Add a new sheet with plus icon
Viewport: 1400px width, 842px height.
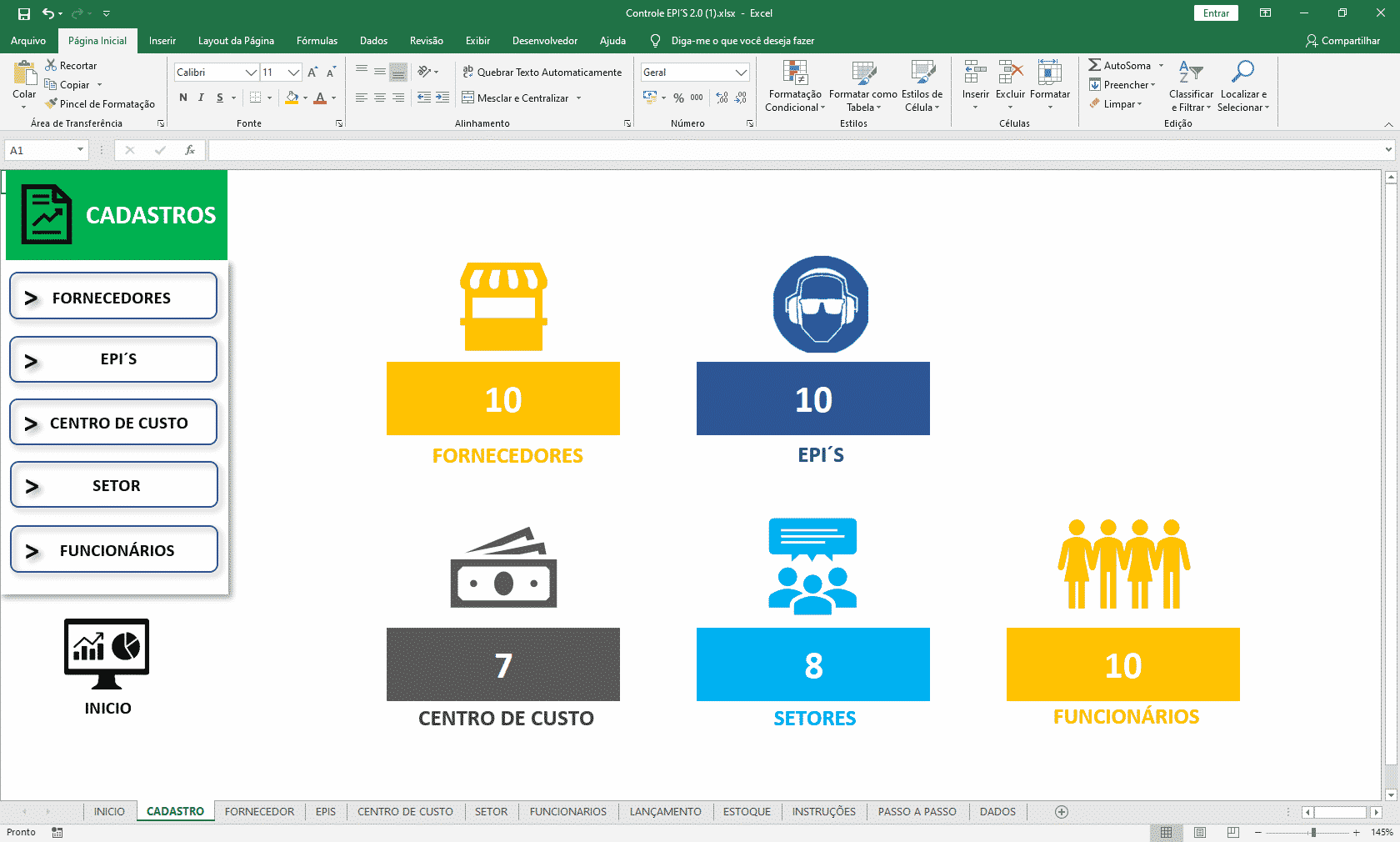(x=1062, y=812)
